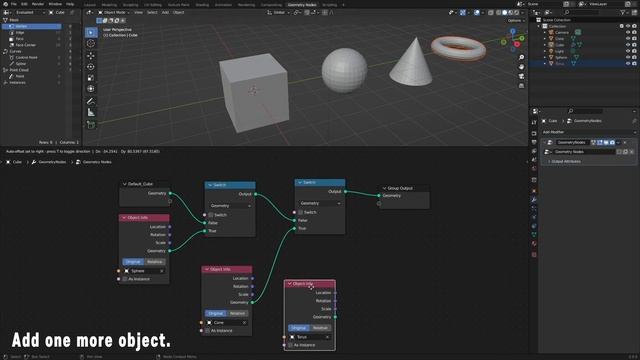The image size is (640, 360).
Task: Collapse the Group Output node
Action: pyautogui.click(x=384, y=188)
